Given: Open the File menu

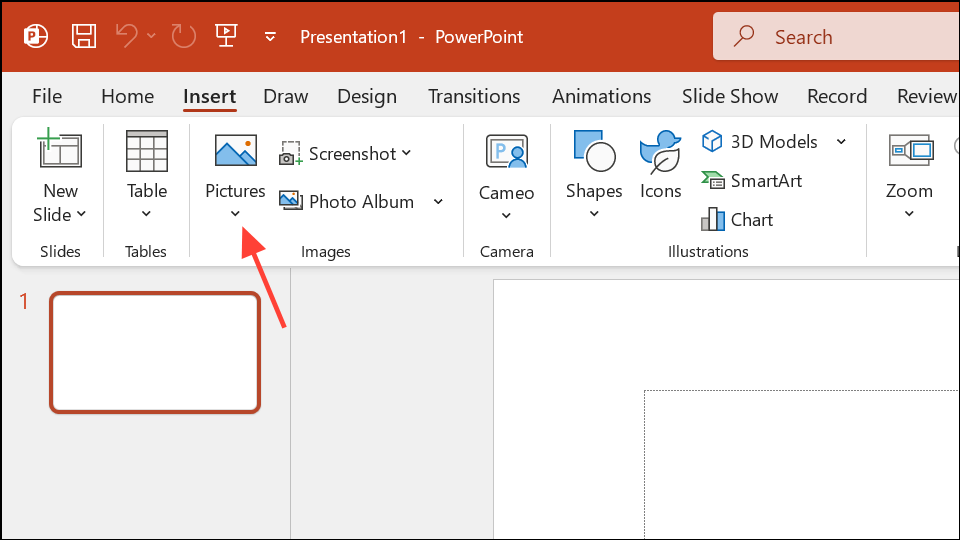Looking at the screenshot, I should click(x=47, y=96).
